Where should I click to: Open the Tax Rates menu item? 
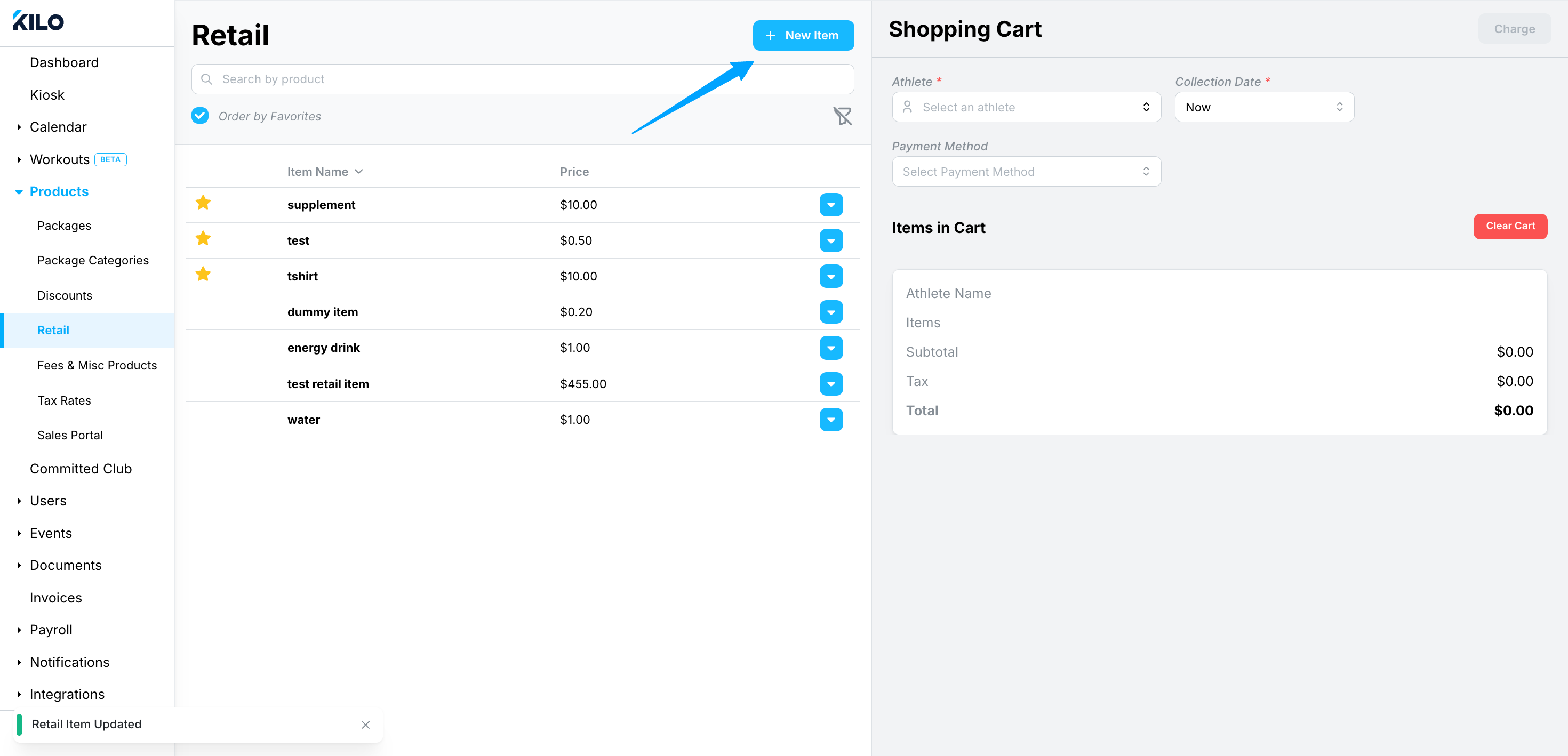(64, 400)
